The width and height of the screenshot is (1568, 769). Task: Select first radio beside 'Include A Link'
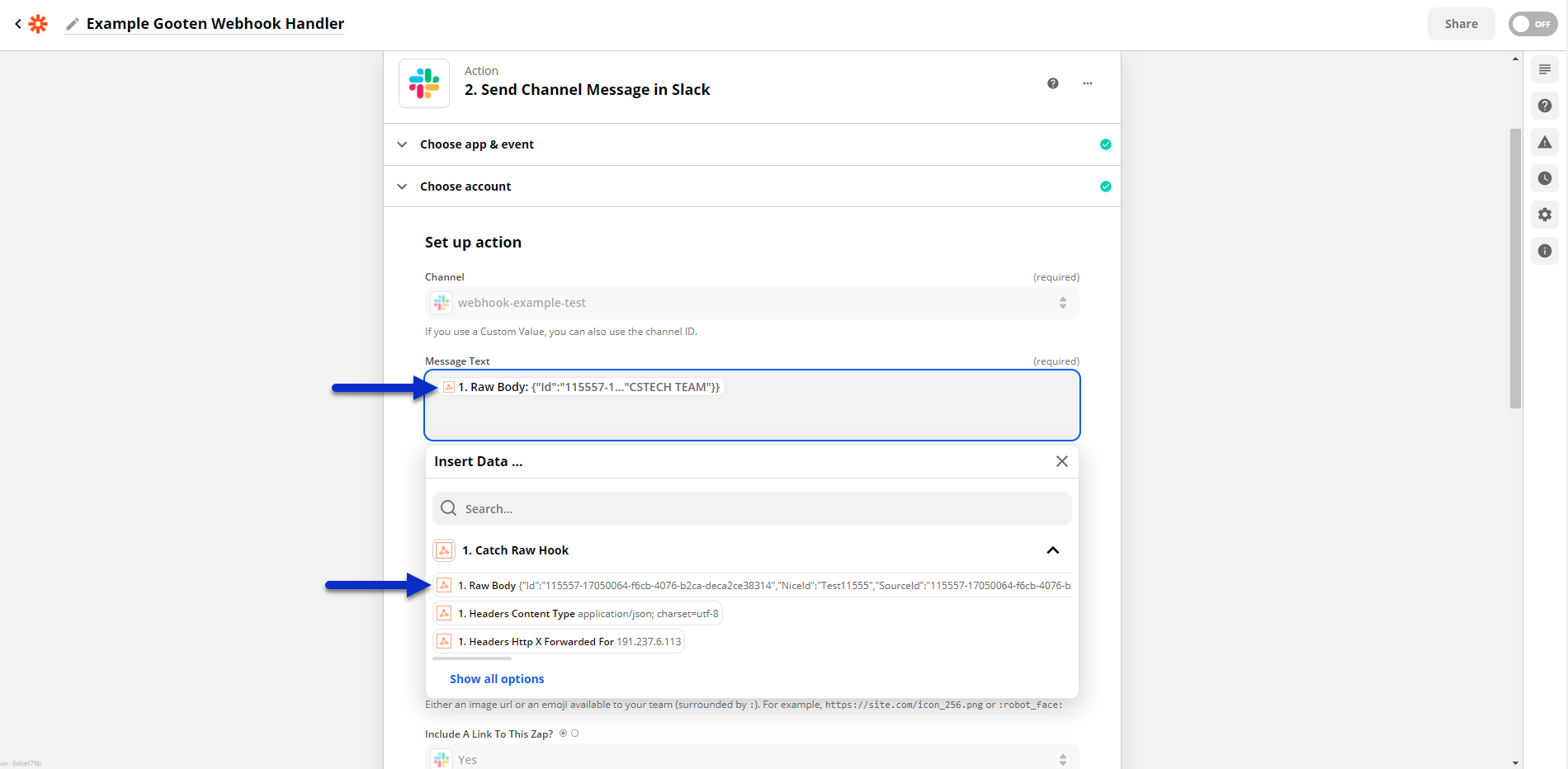(564, 733)
